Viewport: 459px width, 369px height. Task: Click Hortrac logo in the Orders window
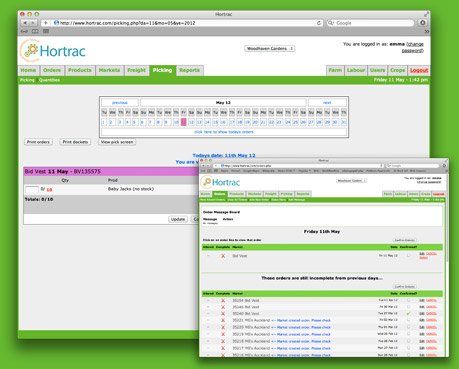pyautogui.click(x=221, y=182)
